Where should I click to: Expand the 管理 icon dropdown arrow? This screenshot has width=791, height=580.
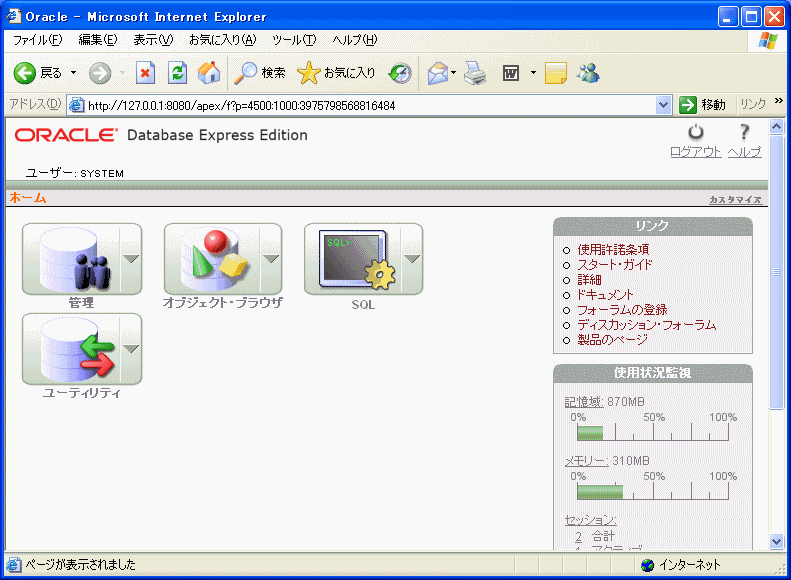131,259
